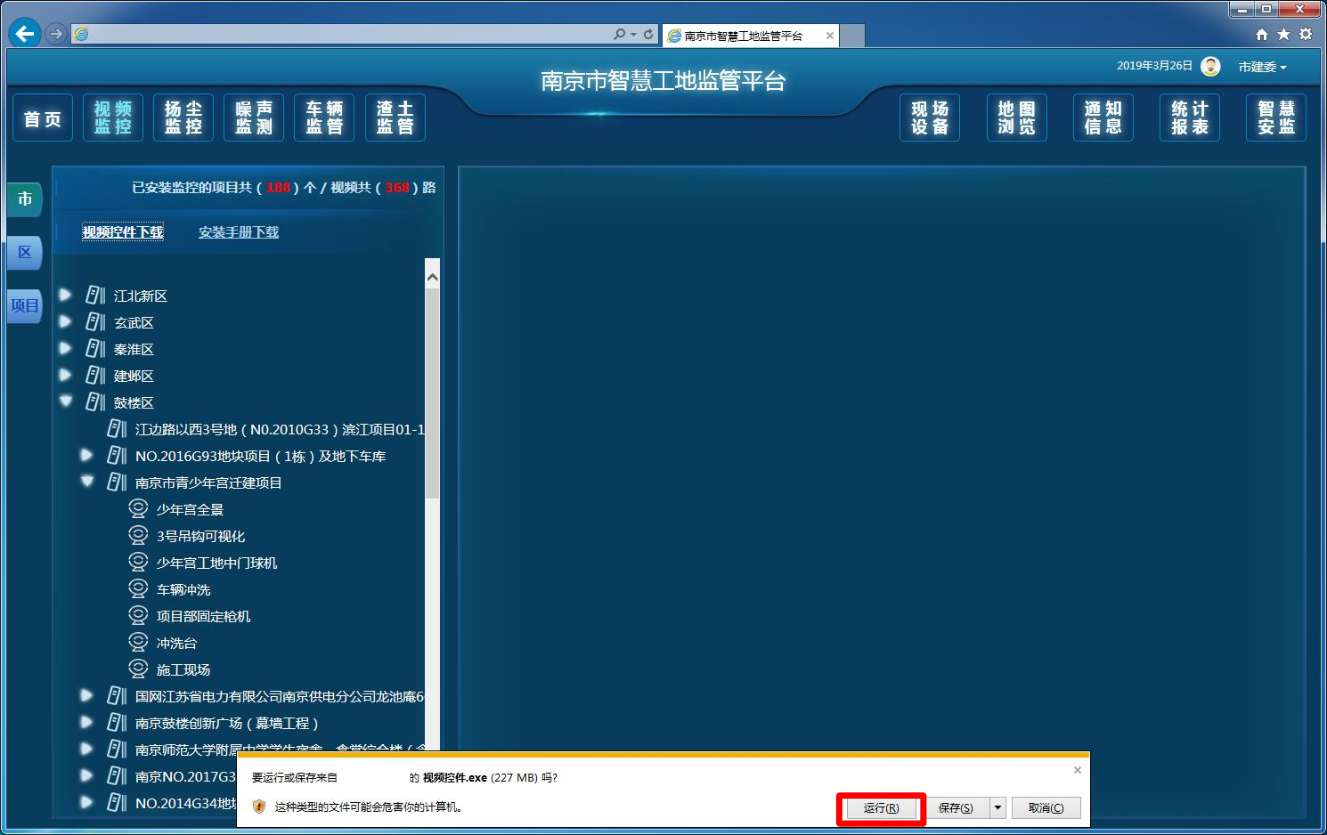Open the 市建委 user dropdown

coord(1262,67)
